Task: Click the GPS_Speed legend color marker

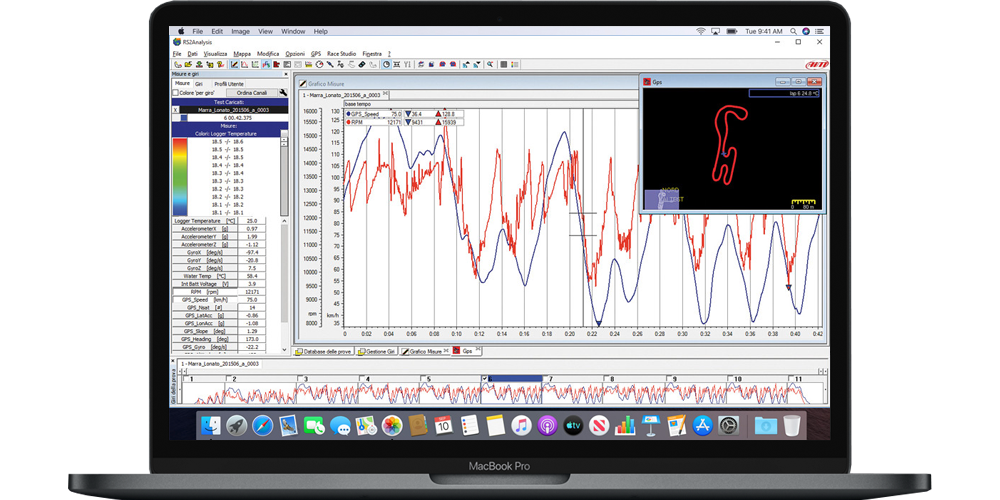Action: tap(348, 114)
